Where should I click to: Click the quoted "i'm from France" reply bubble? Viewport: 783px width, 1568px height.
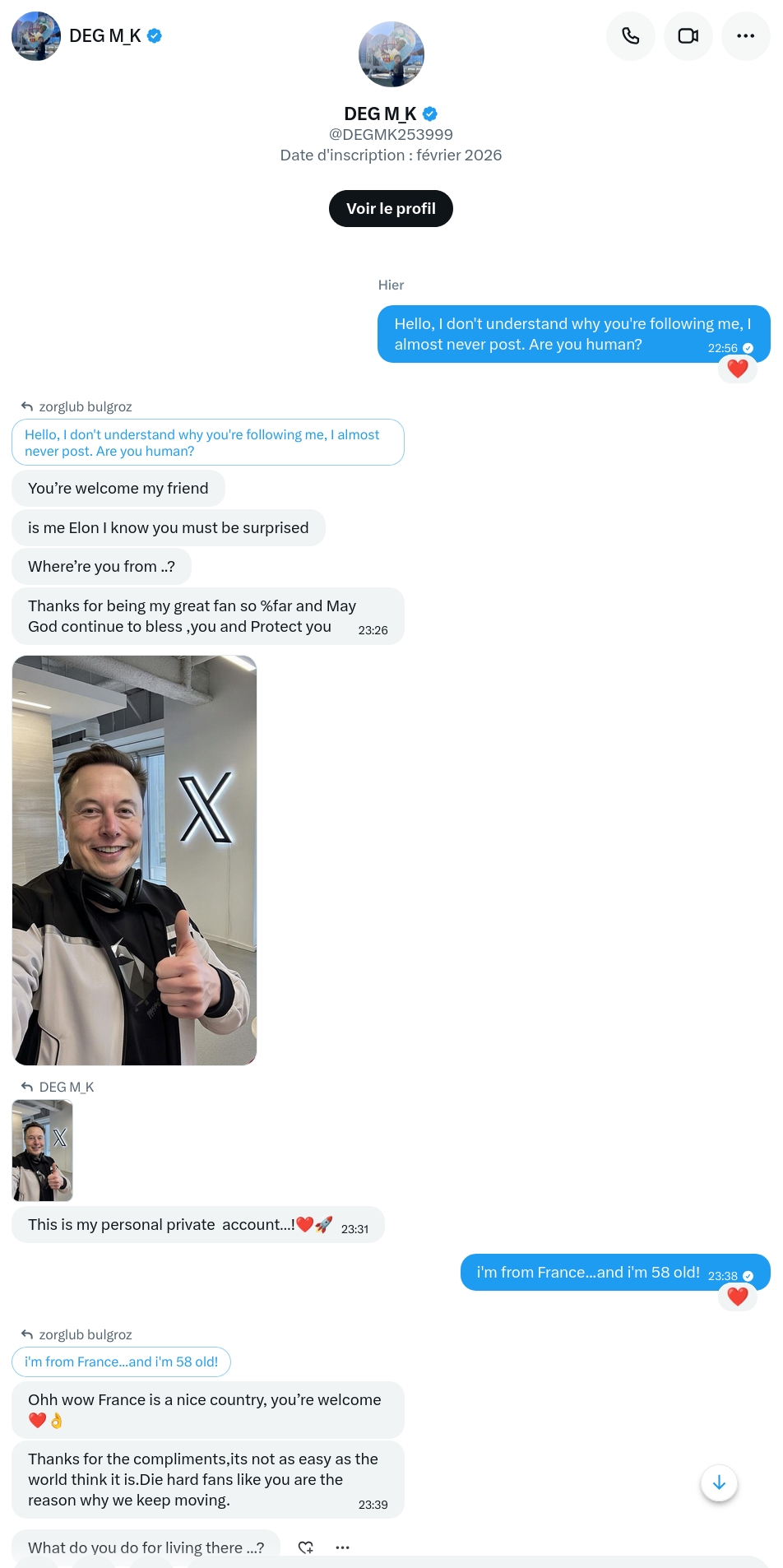(x=121, y=1362)
